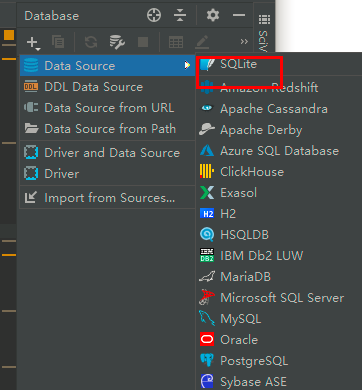Select Oracle data source
The width and height of the screenshot is (362, 390).
279,340
